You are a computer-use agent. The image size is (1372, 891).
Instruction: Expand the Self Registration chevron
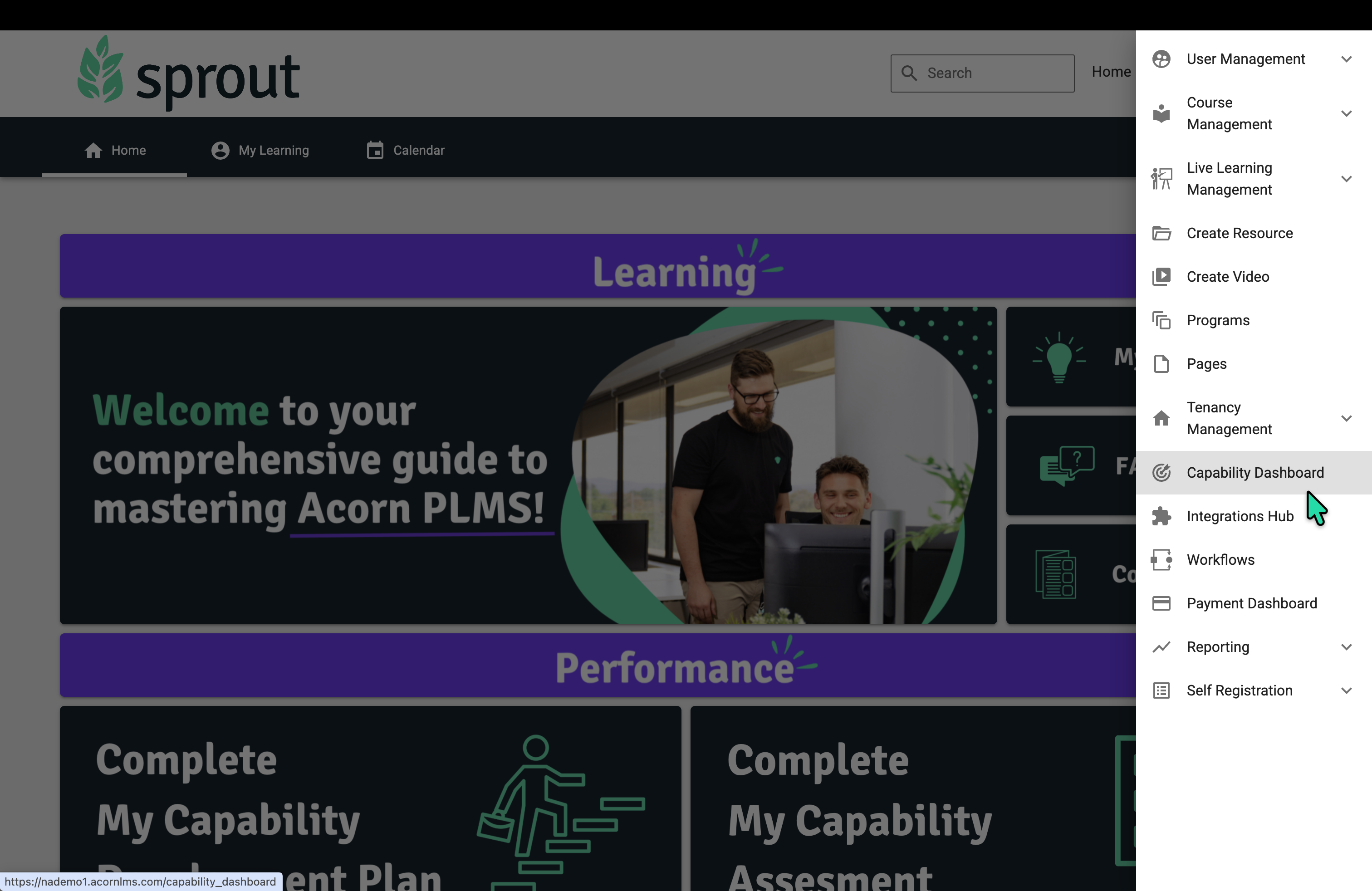tap(1346, 690)
